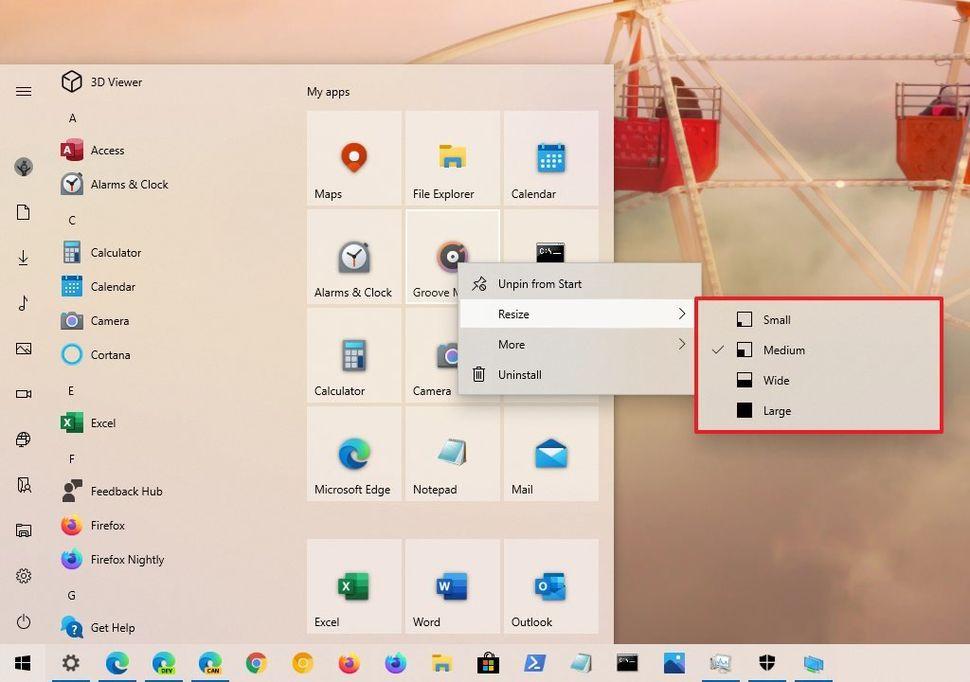Open the Calendar tile in My apps
This screenshot has width=970, height=682.
551,158
